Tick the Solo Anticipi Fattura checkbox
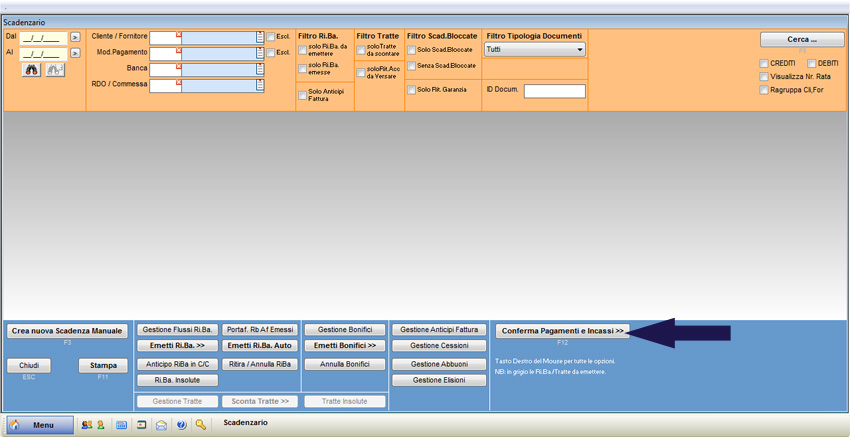Viewport: 850px width, 437px height. (x=303, y=96)
